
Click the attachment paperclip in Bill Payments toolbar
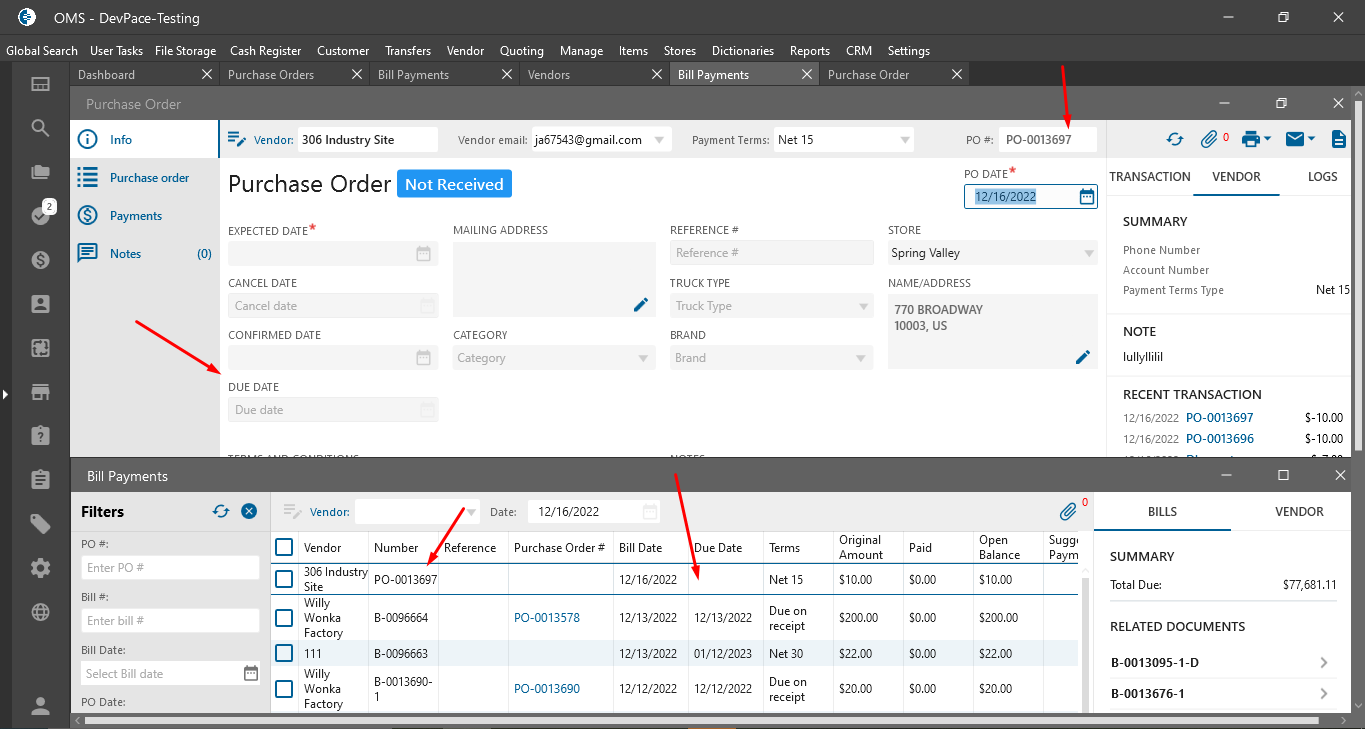(x=1068, y=512)
